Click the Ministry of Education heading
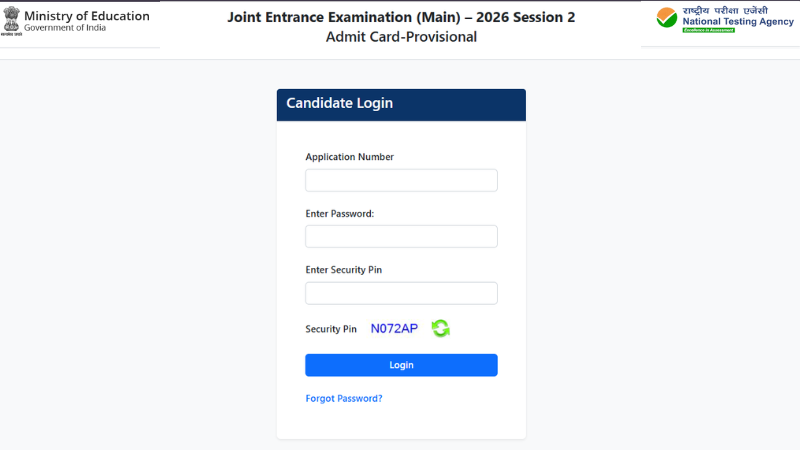This screenshot has width=800, height=450. tap(86, 16)
